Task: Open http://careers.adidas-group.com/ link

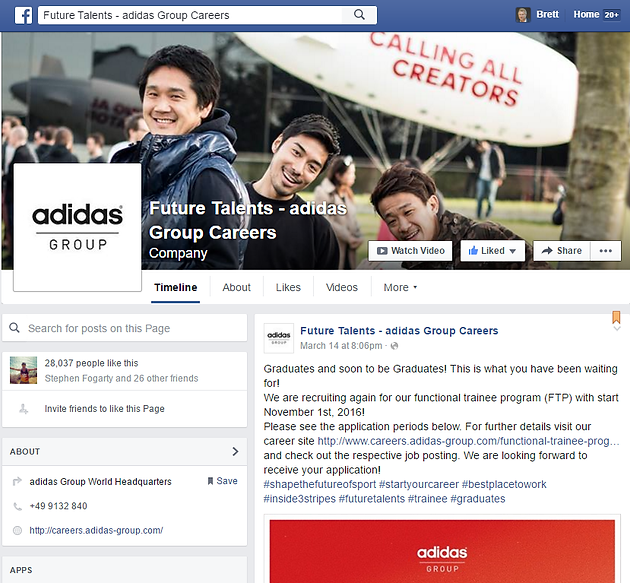Action: pyautogui.click(x=96, y=530)
